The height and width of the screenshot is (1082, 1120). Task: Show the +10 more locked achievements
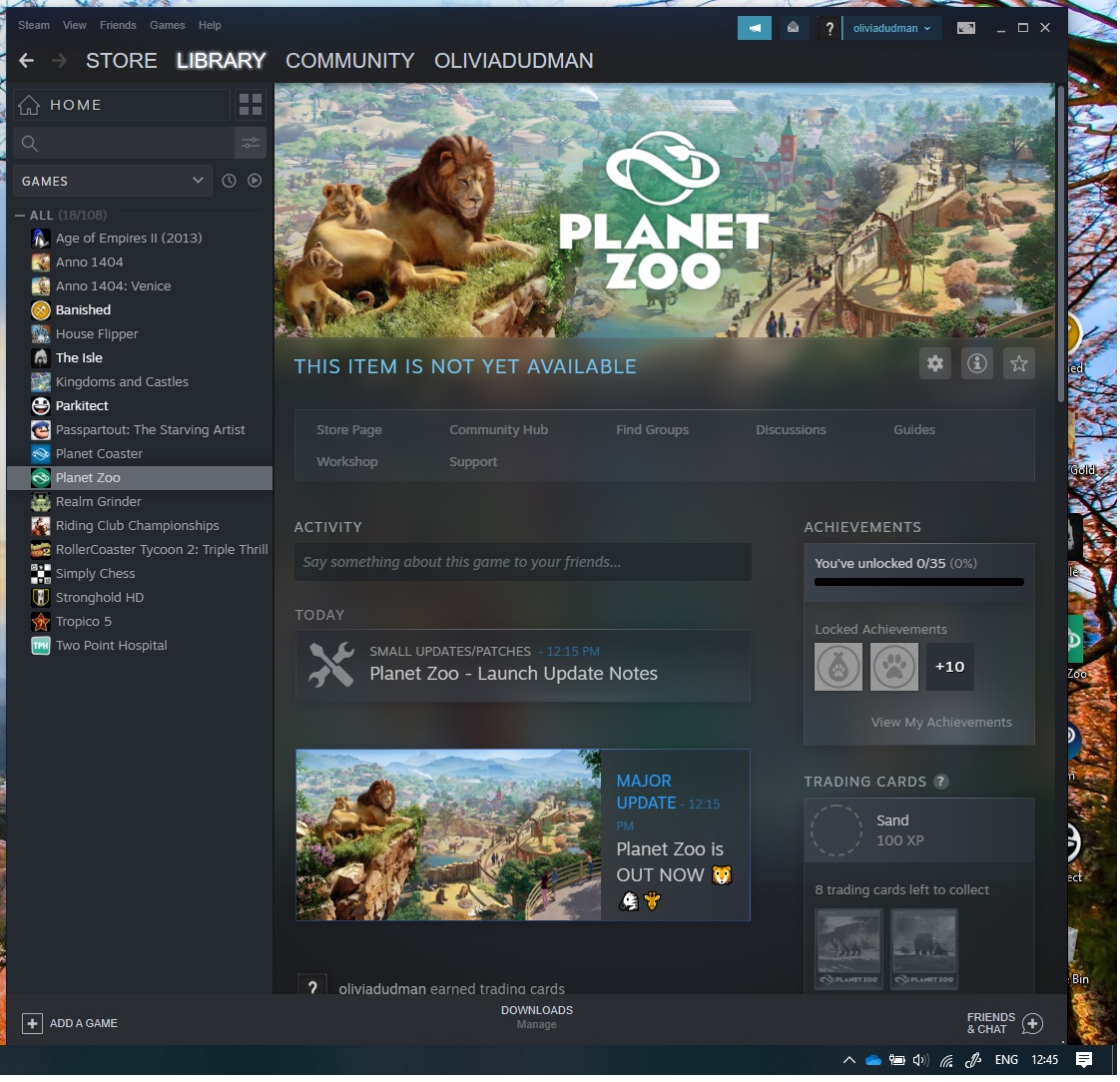949,667
